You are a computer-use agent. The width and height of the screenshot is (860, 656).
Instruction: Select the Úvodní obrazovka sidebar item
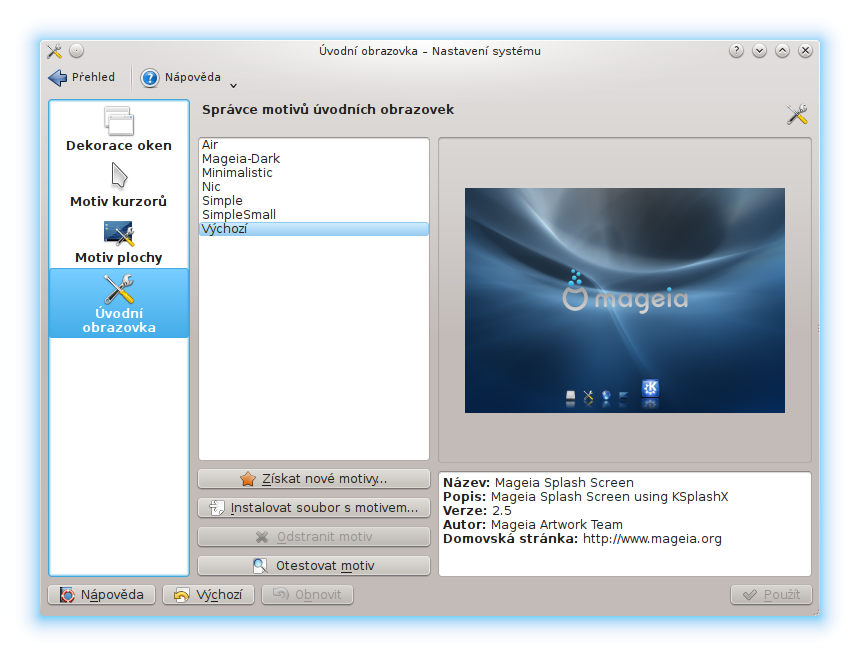(x=119, y=303)
